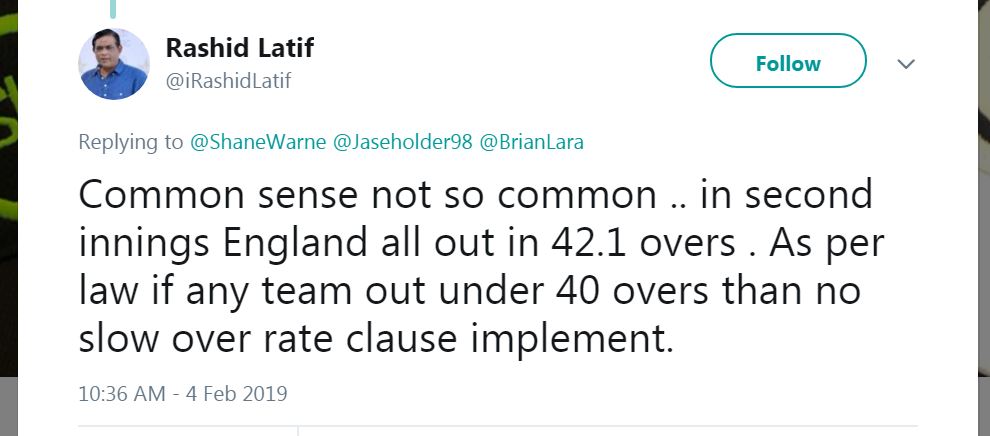The width and height of the screenshot is (990, 436).
Task: Open the @ShaneWarne mention link
Action: [x=256, y=142]
